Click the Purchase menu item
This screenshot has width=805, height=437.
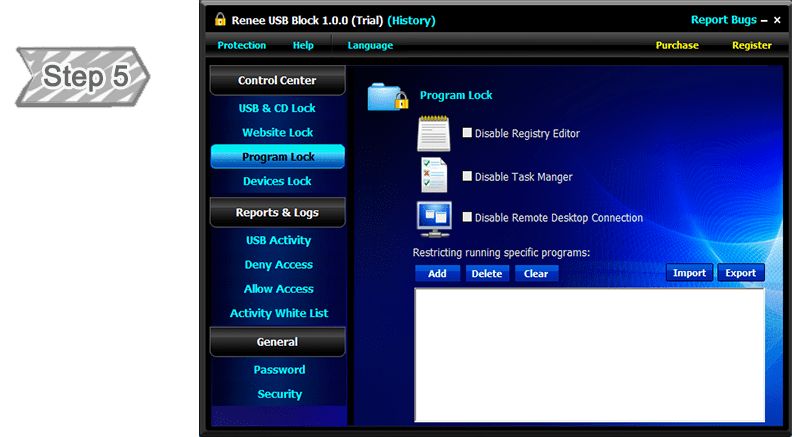(677, 45)
